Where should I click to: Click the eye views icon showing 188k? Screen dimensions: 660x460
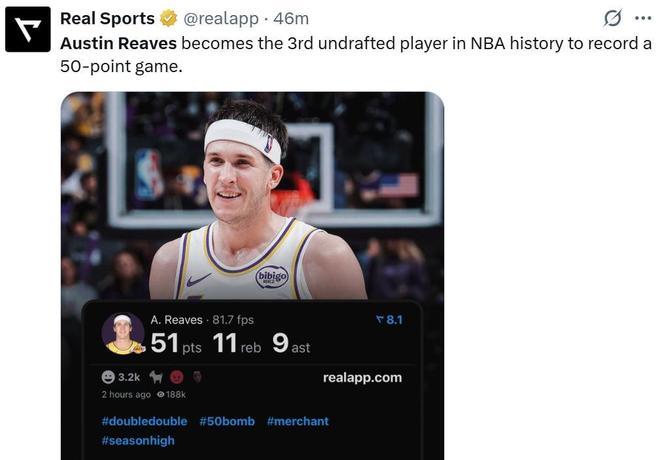coord(160,394)
